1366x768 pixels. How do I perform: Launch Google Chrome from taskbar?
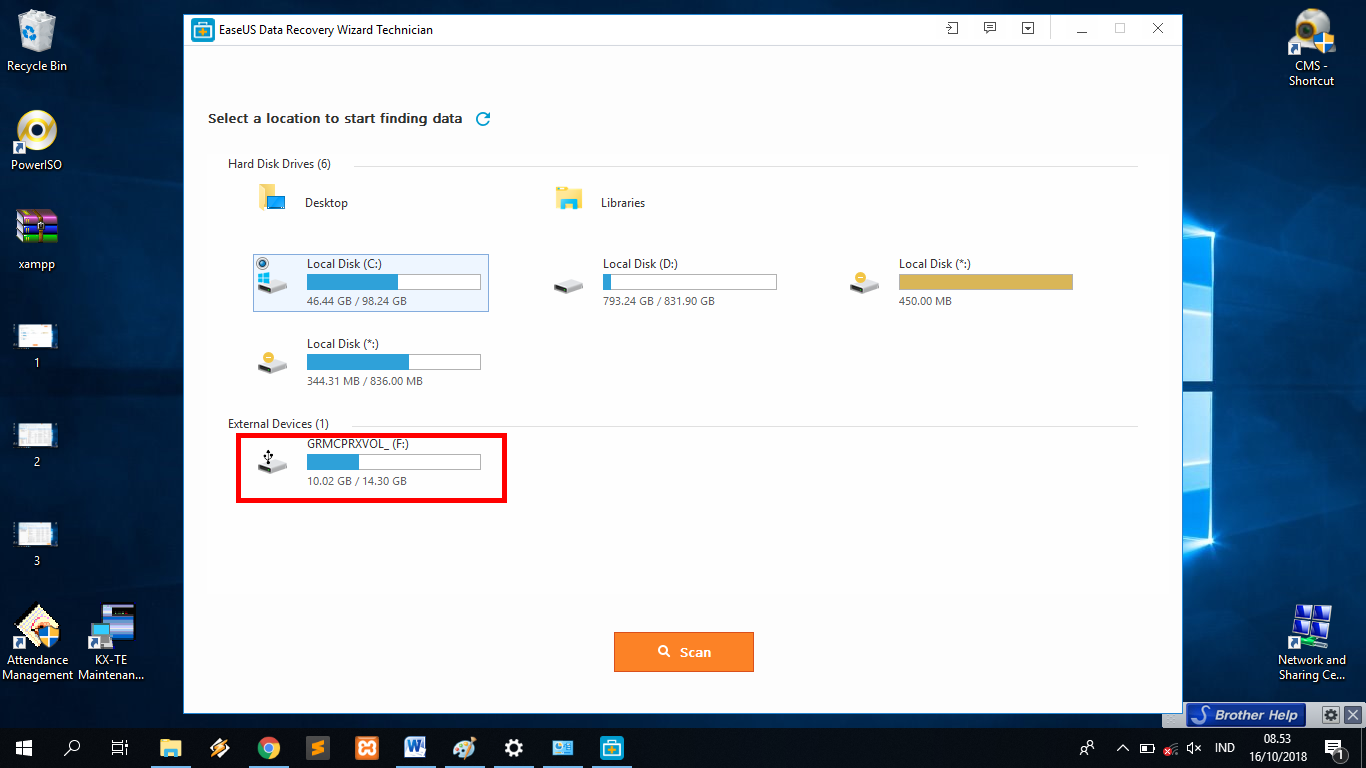click(268, 747)
